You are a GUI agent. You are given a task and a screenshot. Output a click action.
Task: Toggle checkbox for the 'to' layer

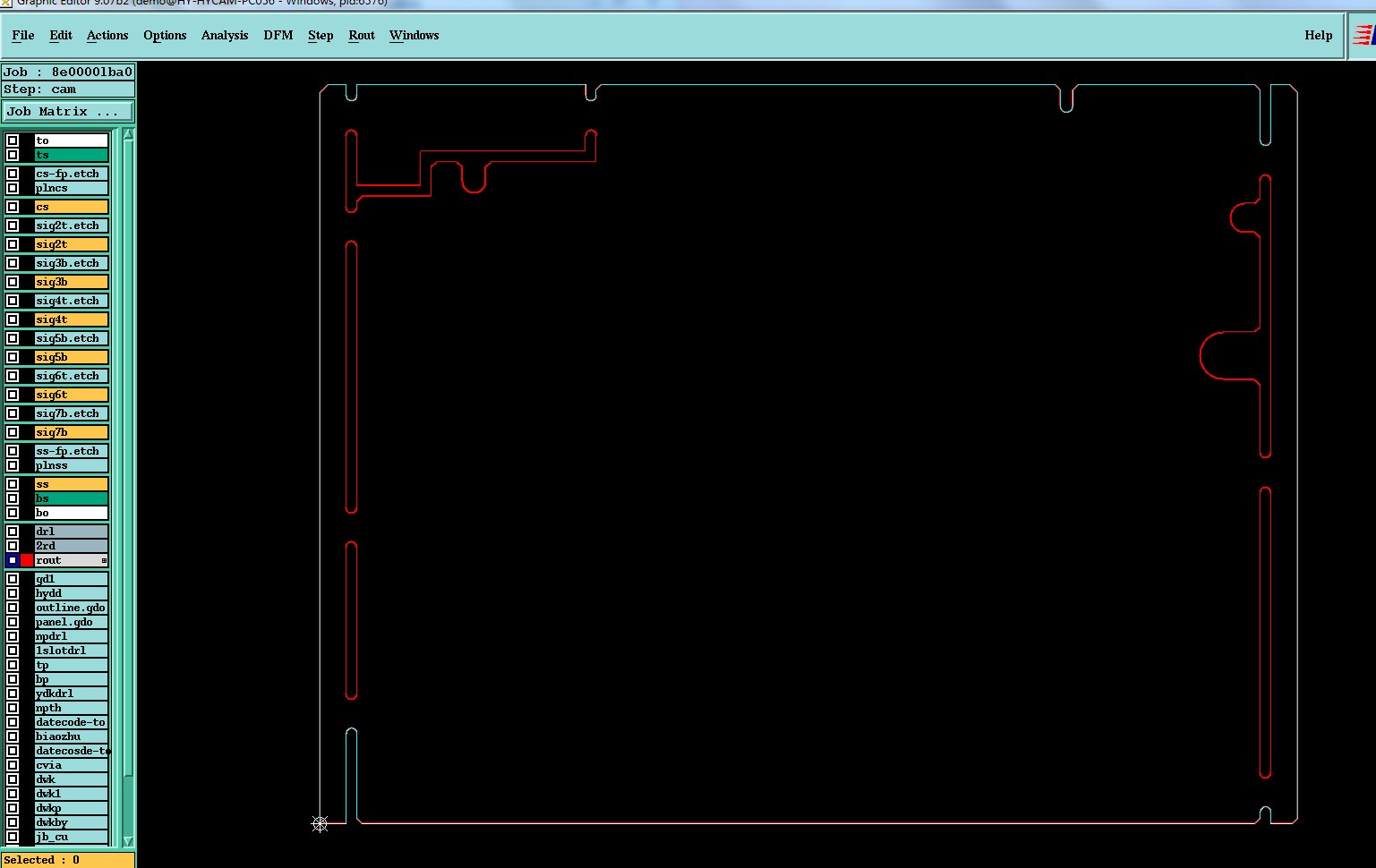coord(13,140)
